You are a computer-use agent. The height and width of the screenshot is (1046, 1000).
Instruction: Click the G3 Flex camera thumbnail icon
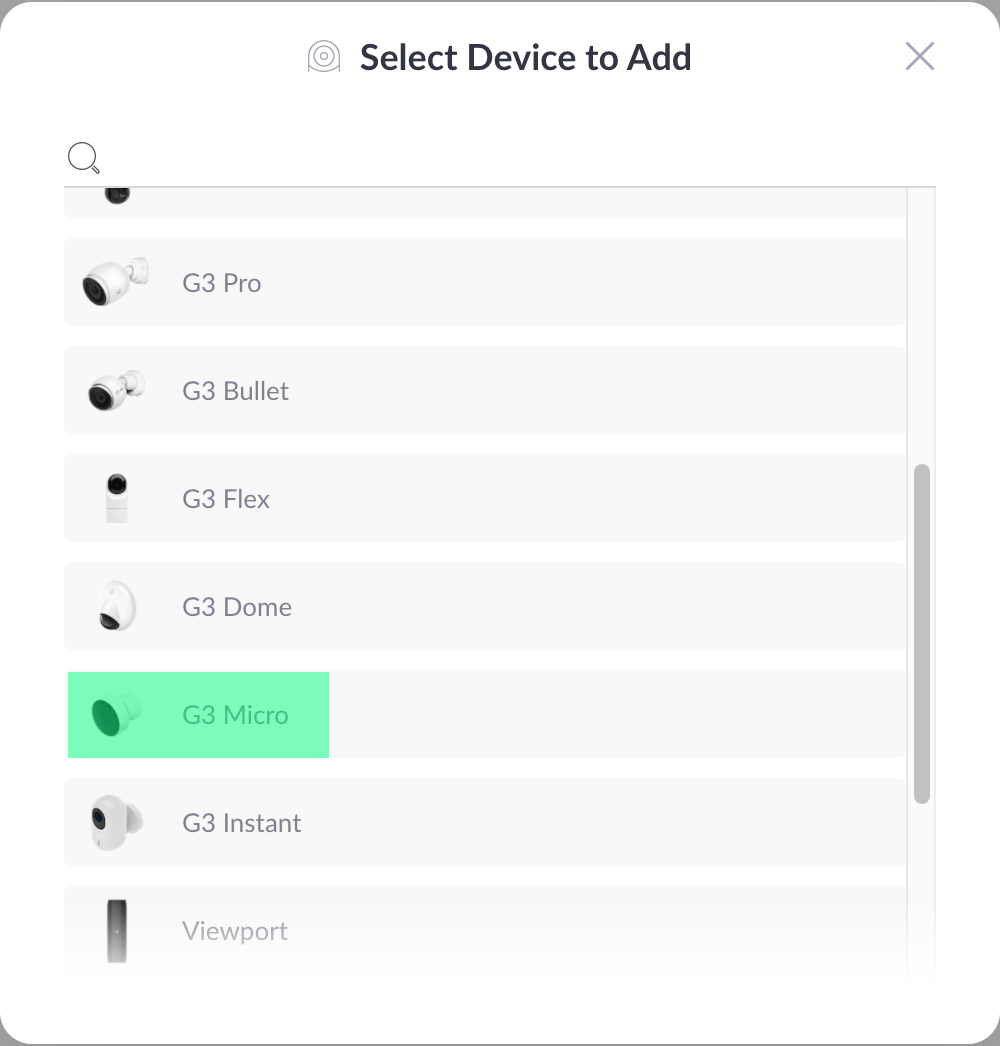point(116,498)
